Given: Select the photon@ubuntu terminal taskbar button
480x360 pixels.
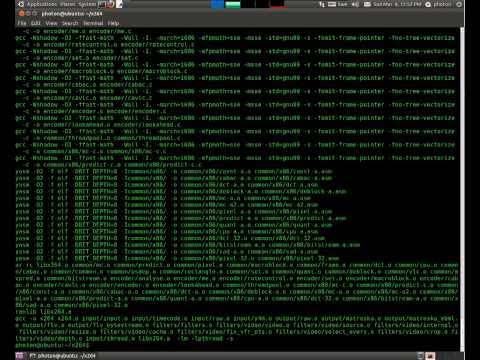Looking at the screenshot, I should pyautogui.click(x=62, y=356).
